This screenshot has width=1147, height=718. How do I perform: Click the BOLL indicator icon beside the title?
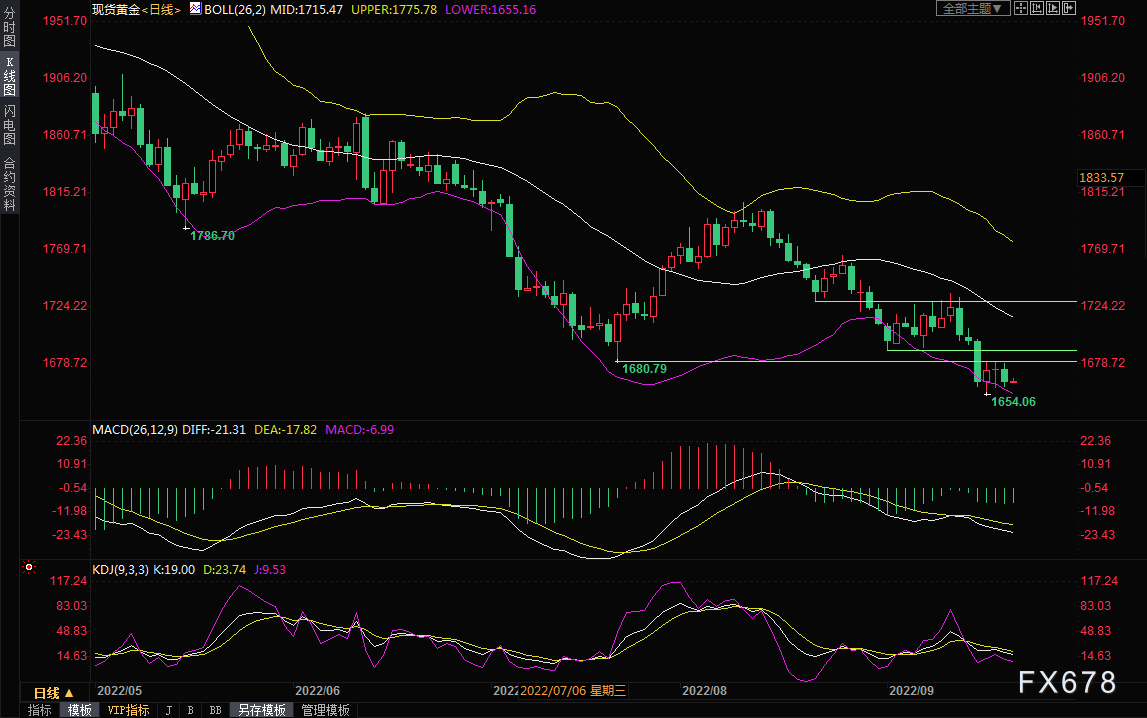195,9
